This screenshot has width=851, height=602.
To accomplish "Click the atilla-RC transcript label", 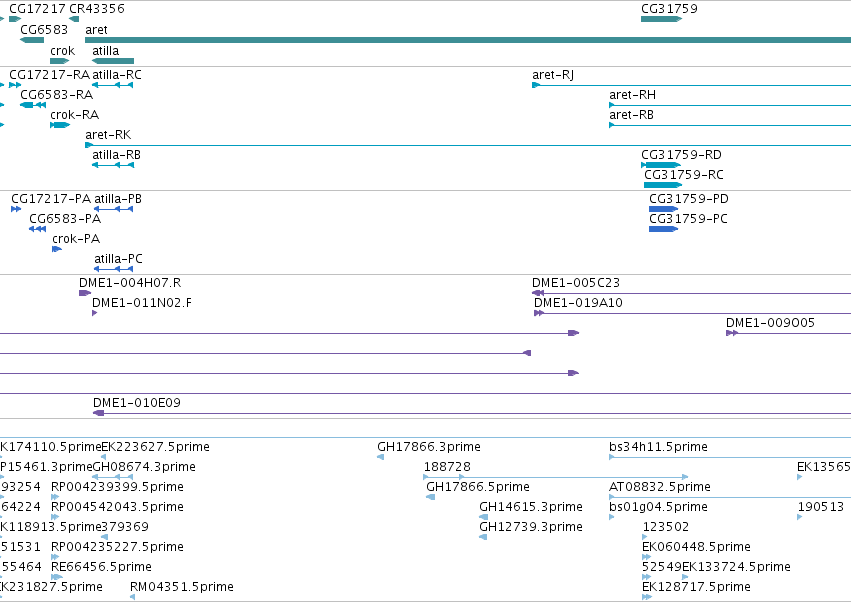I will click(117, 75).
